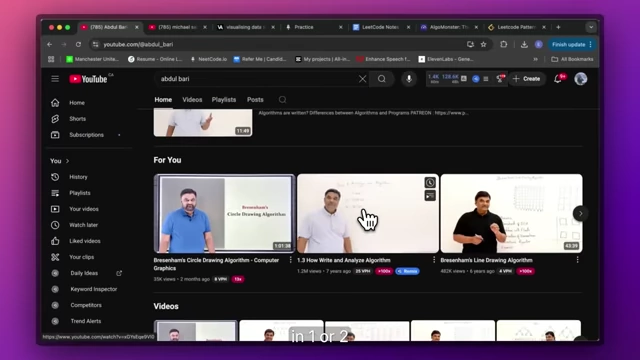The height and width of the screenshot is (360, 640).
Task: Open the All Bookmarks folder
Action: click(572, 59)
